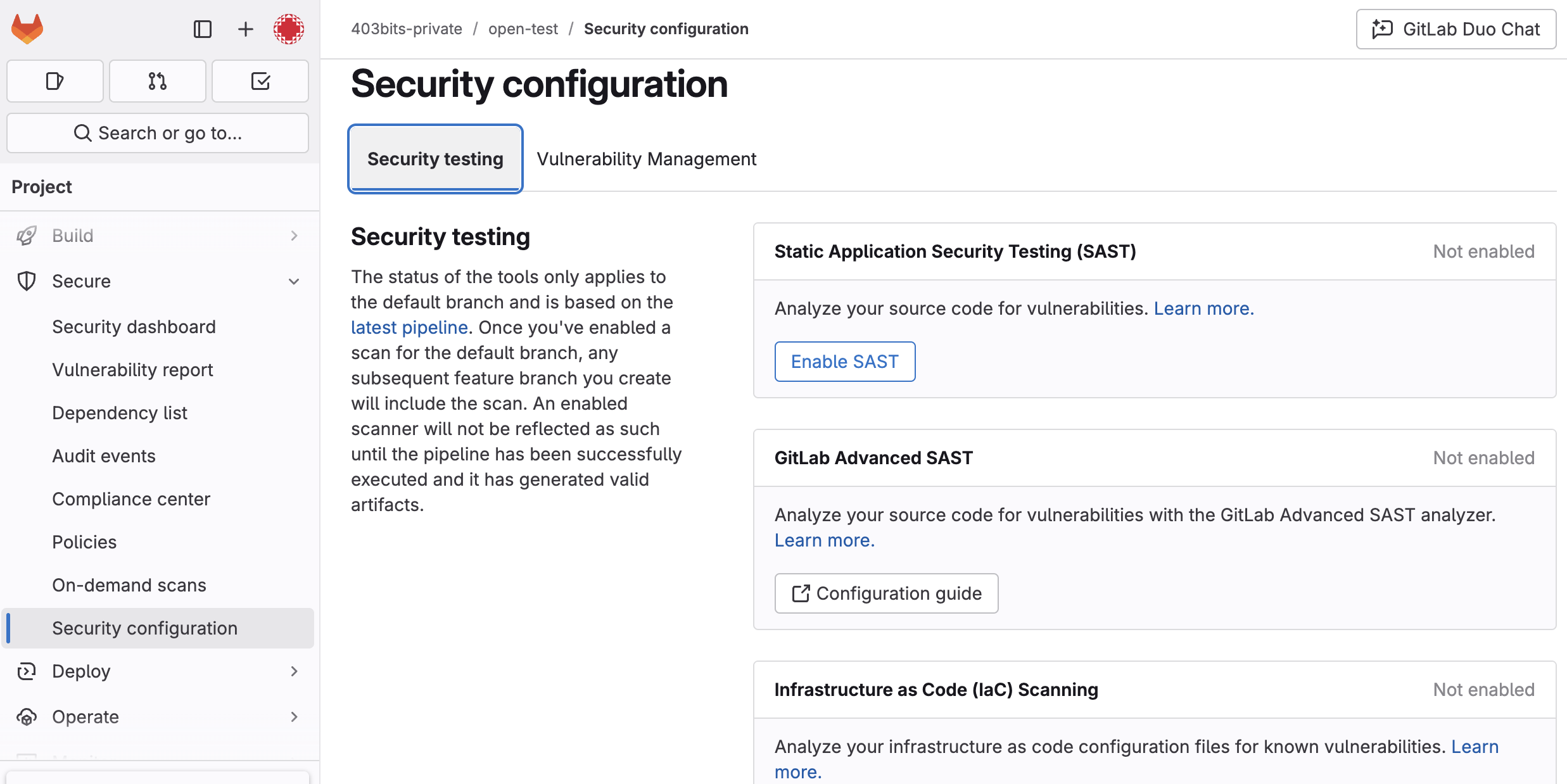Click the Build rocket icon
The image size is (1567, 784).
click(27, 236)
